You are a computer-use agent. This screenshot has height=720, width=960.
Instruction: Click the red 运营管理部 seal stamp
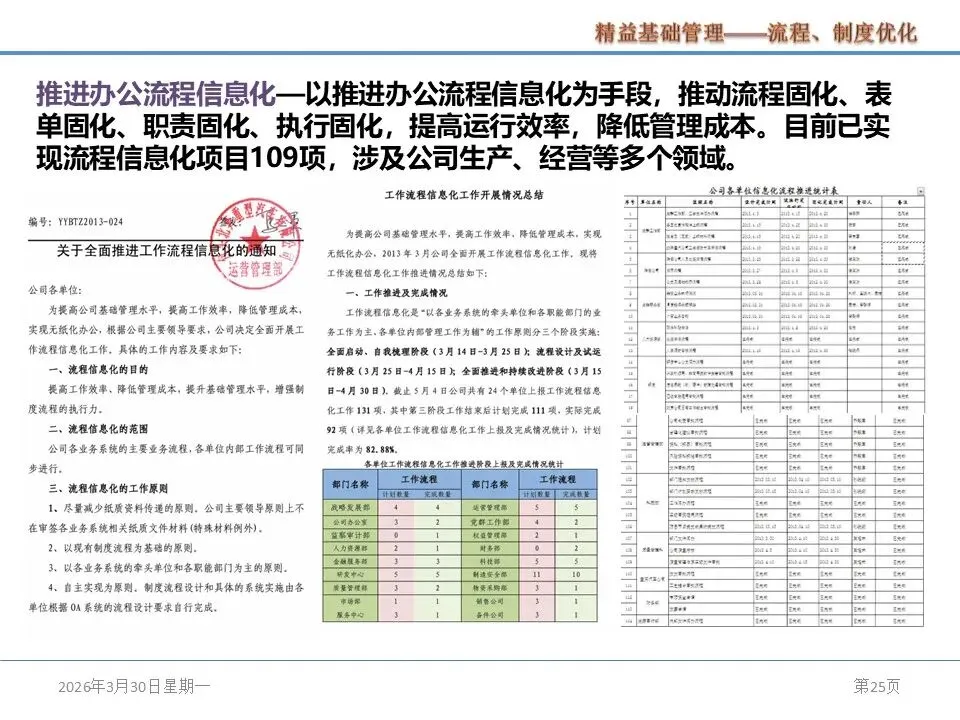coord(256,244)
